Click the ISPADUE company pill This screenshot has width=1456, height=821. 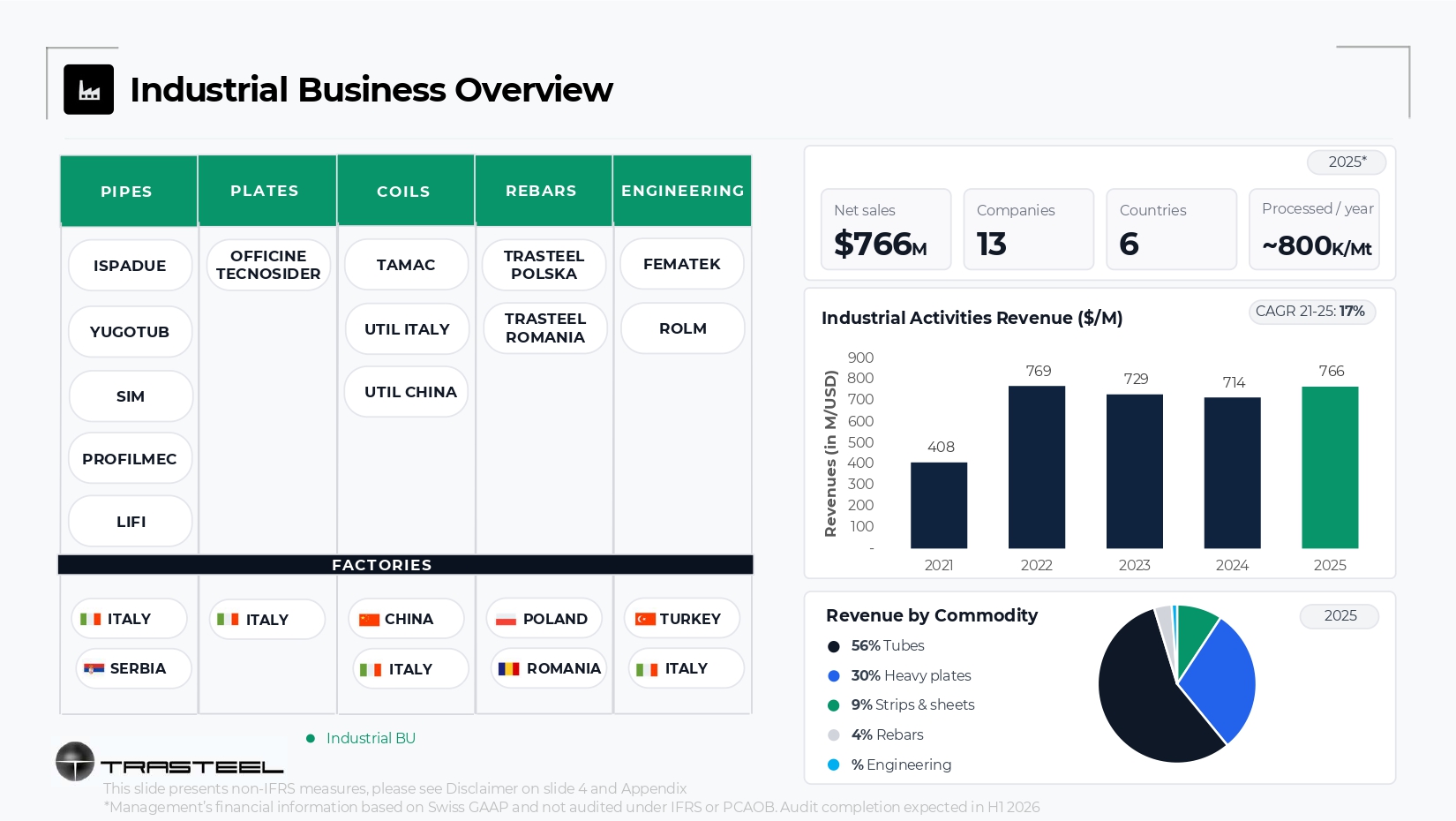tap(130, 265)
